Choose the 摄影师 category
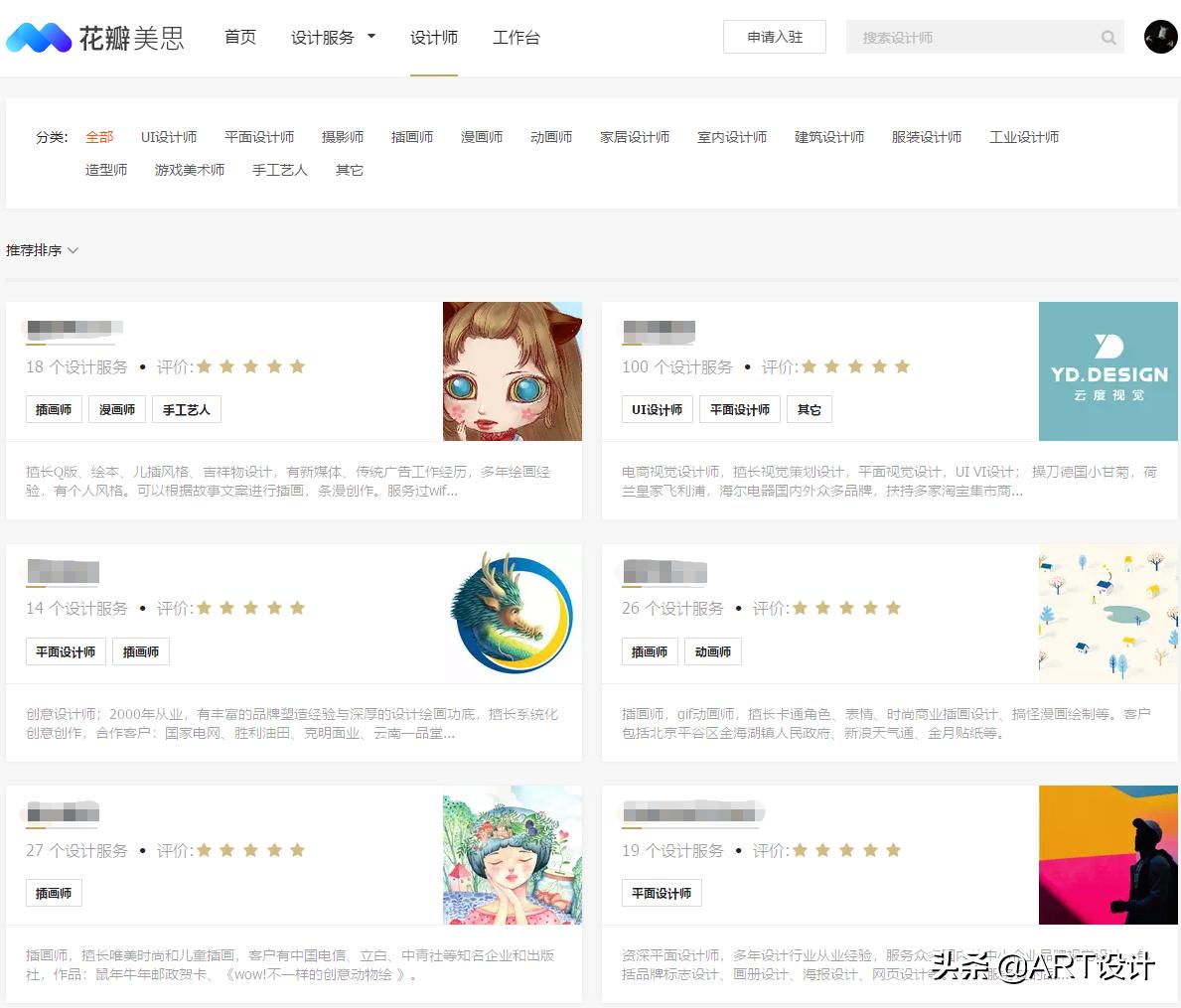 coord(342,137)
